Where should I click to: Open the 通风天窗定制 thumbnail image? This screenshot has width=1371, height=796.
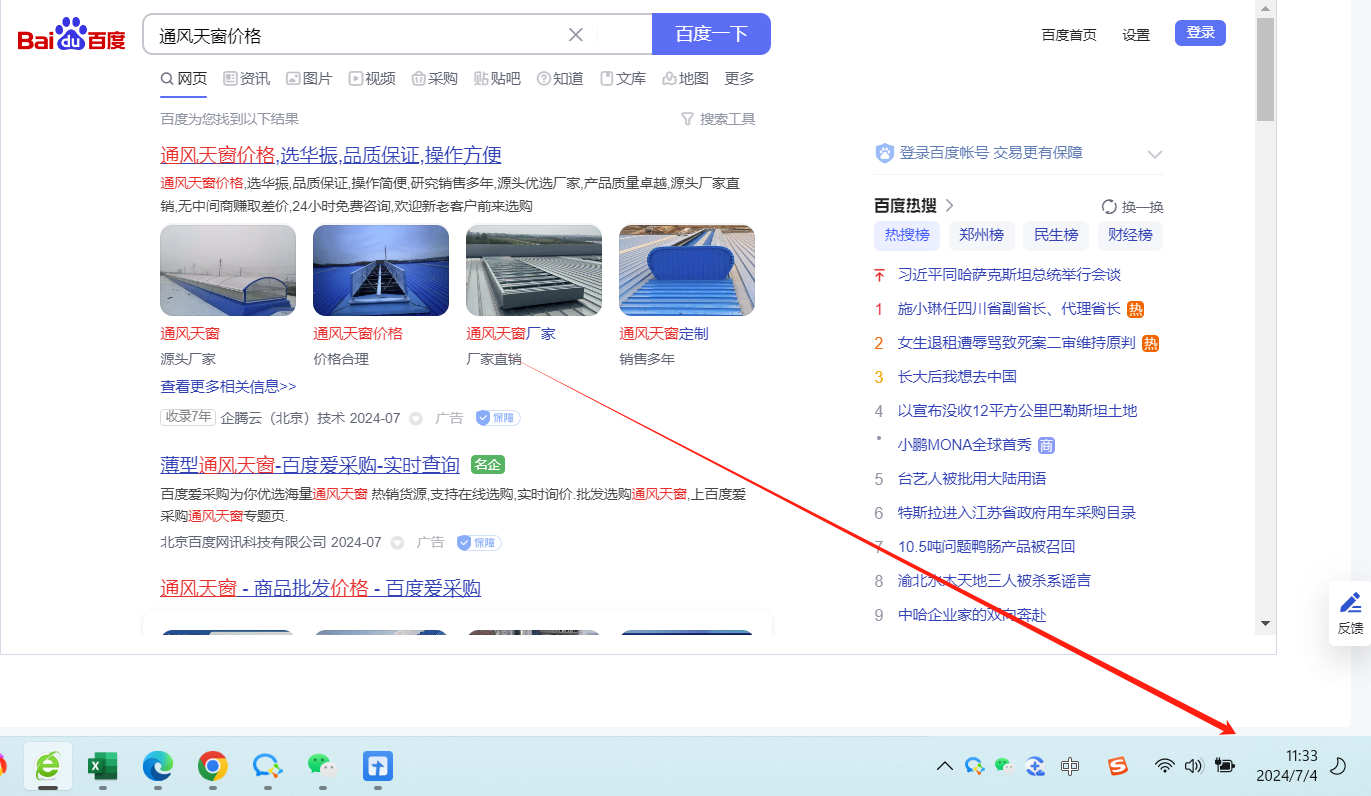pos(687,270)
